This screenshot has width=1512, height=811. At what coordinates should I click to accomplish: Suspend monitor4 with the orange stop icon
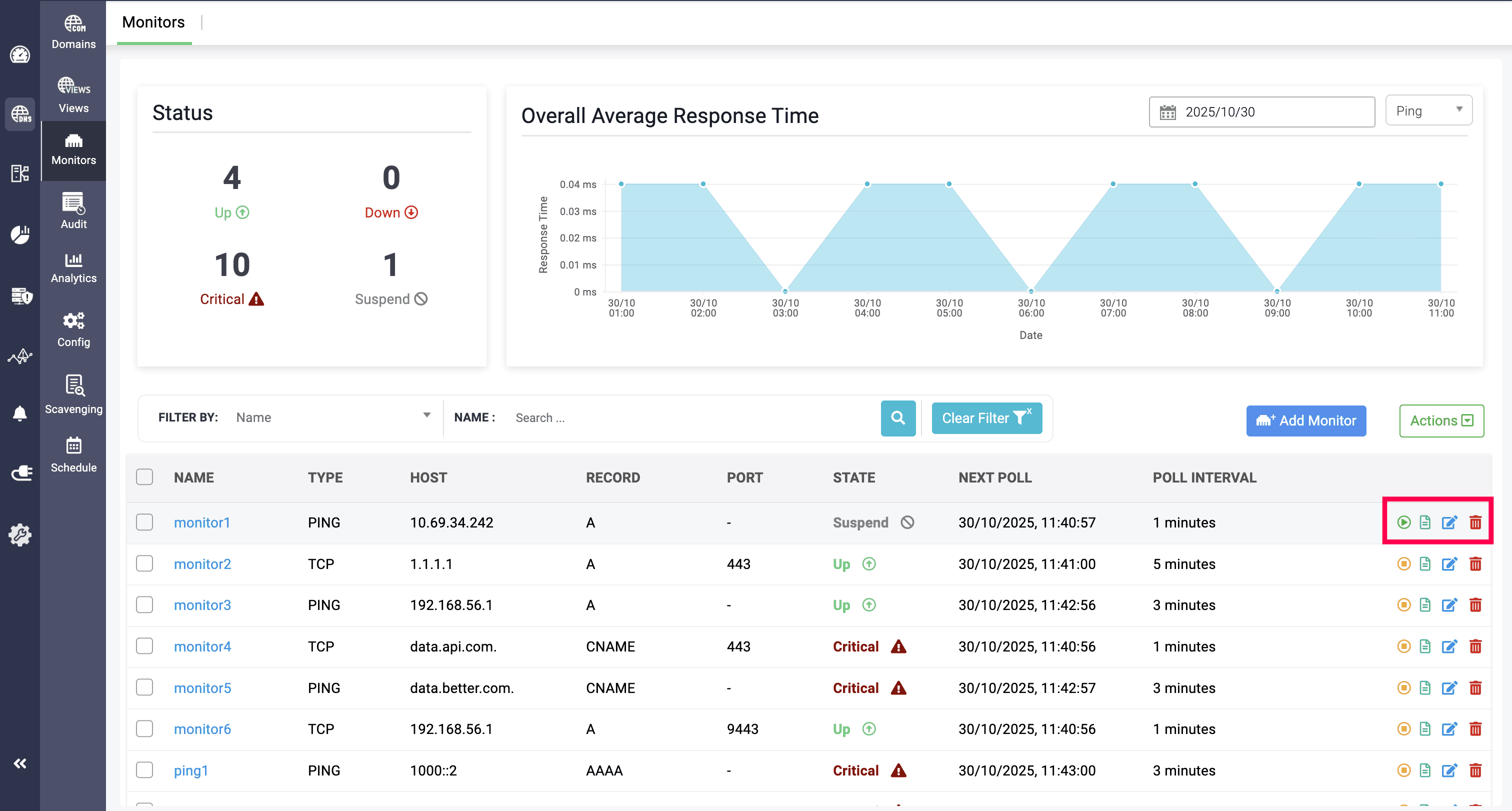tap(1403, 646)
